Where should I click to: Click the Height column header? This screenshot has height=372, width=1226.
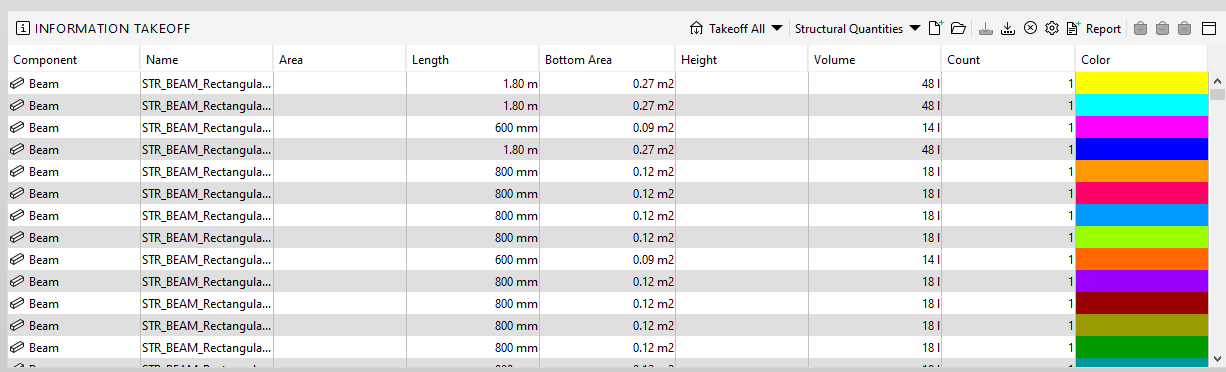pyautogui.click(x=741, y=60)
